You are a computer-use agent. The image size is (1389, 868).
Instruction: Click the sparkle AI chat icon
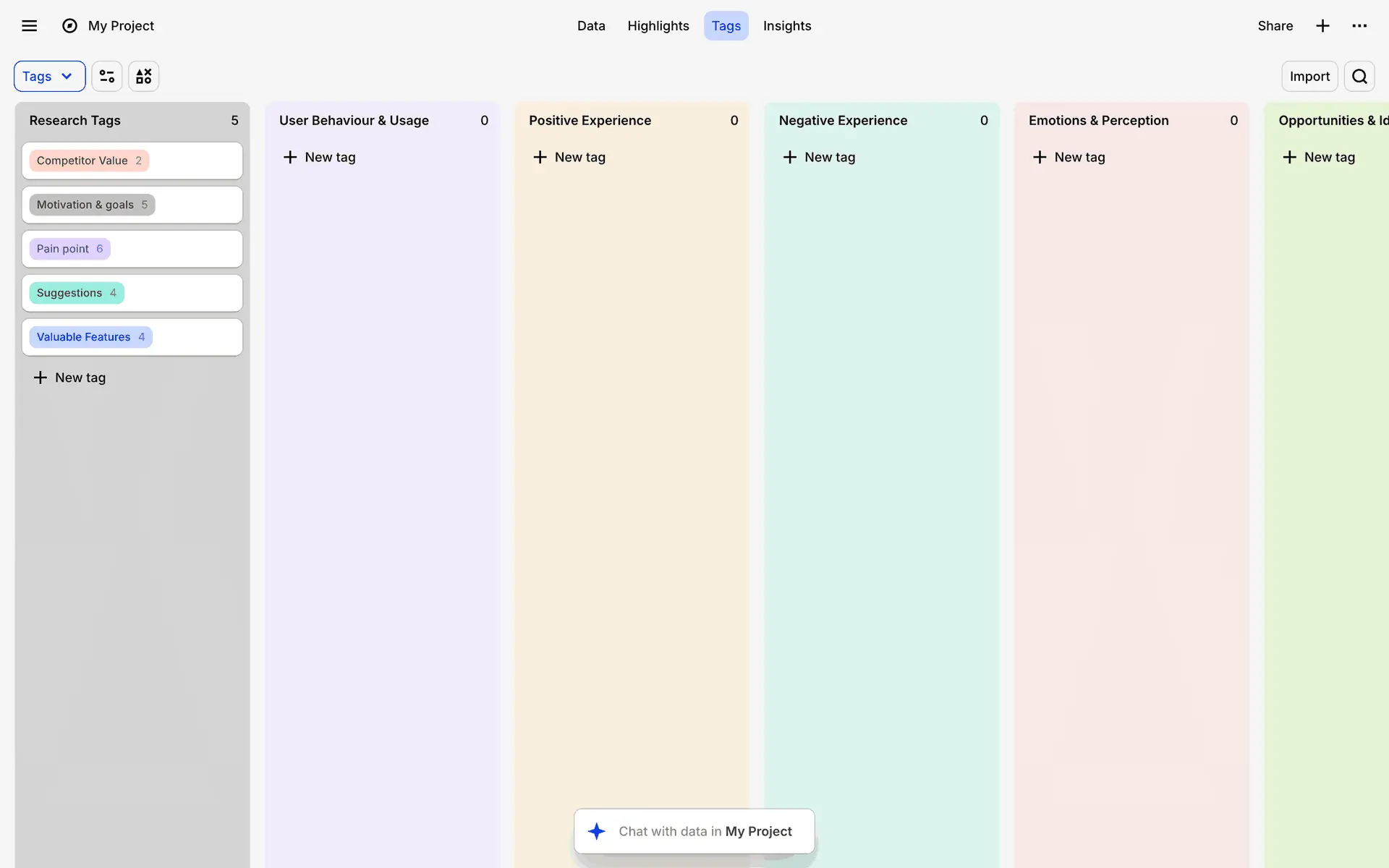(597, 831)
